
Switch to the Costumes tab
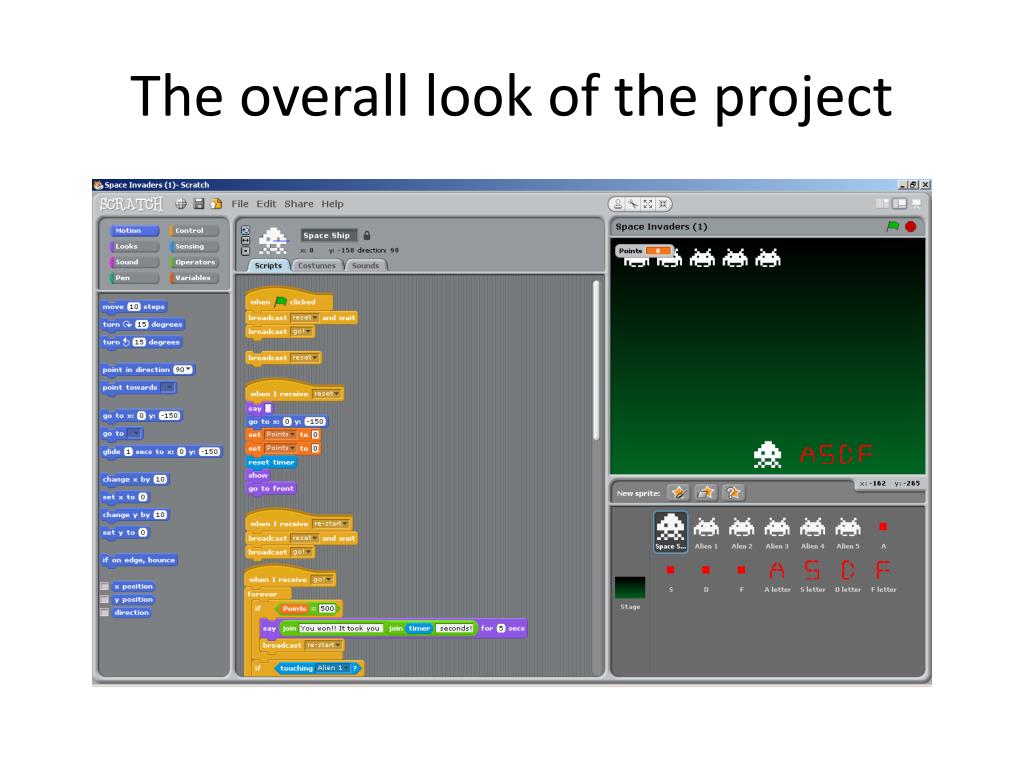coord(317,265)
